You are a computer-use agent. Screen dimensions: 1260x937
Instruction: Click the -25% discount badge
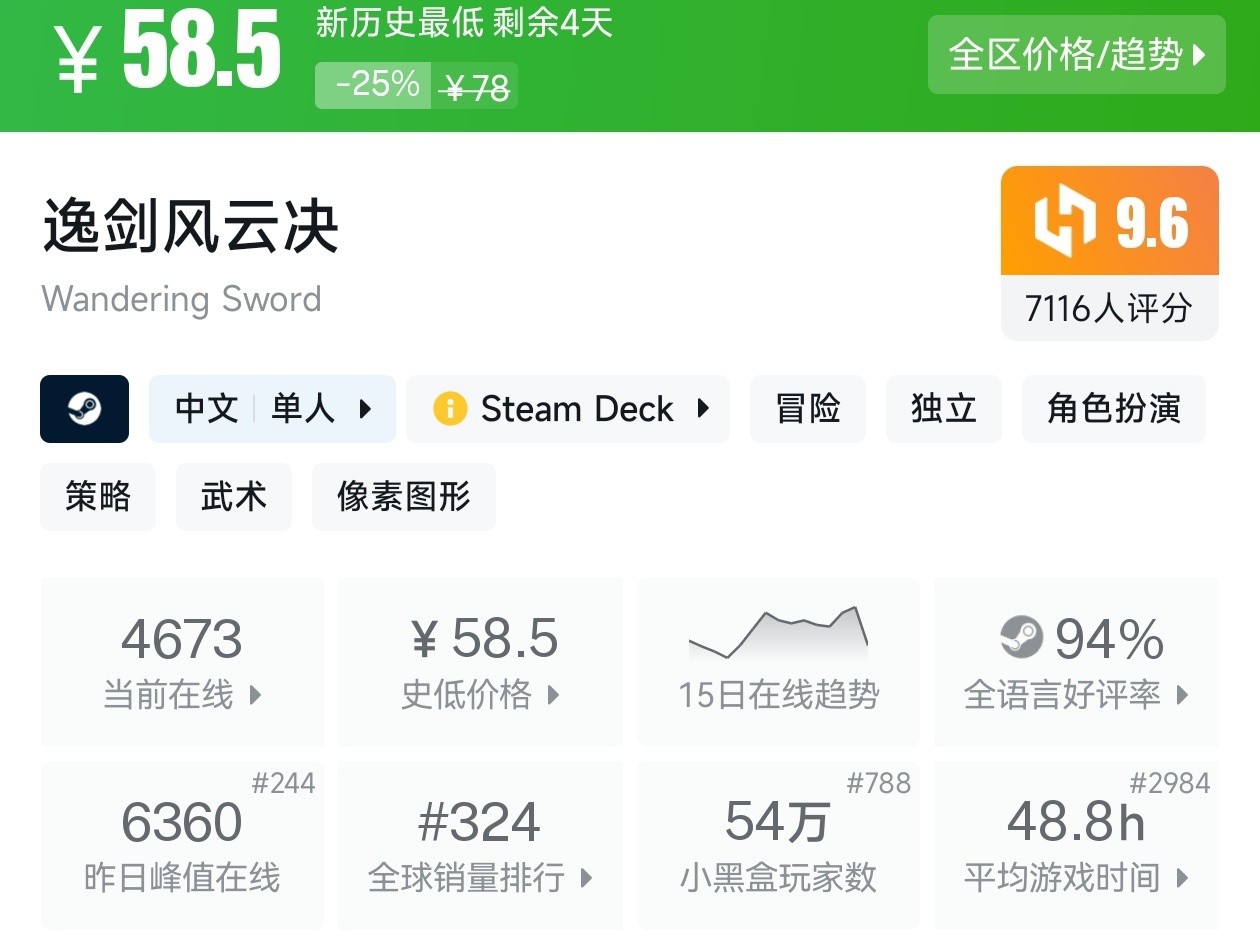coord(376,86)
